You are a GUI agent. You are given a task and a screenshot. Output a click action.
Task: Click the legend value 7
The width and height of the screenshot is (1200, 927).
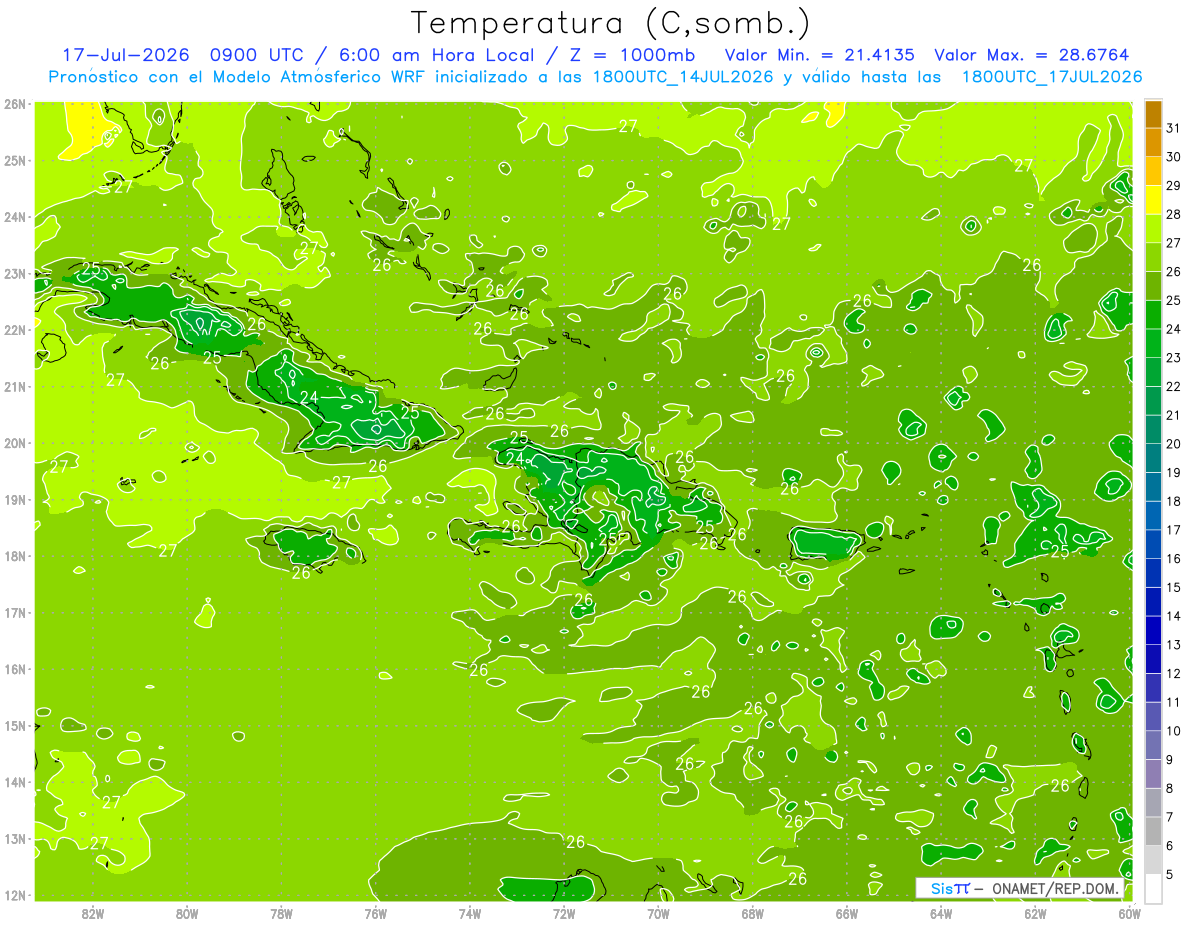[x=1169, y=817]
